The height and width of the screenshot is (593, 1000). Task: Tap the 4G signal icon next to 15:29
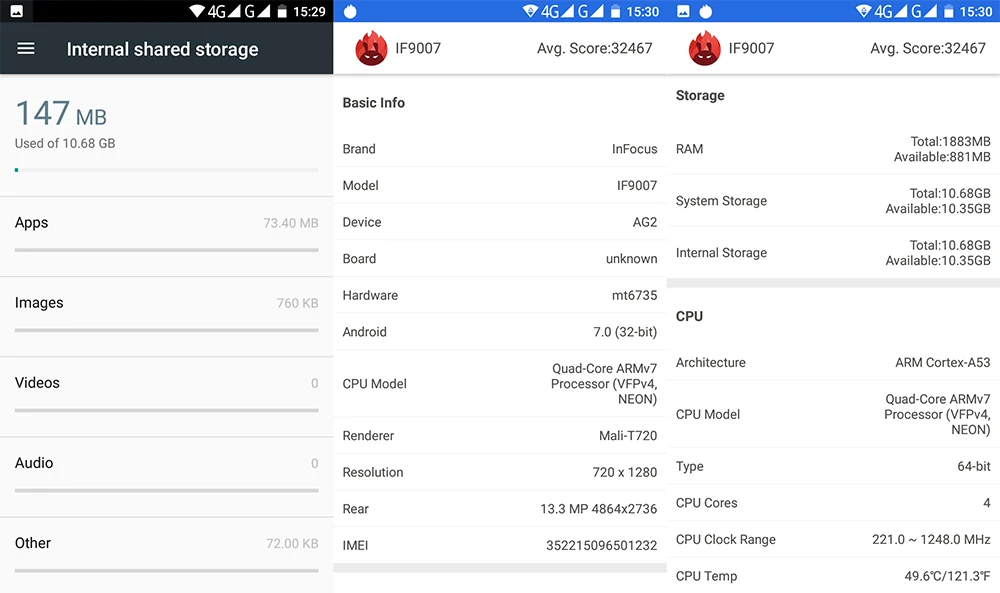[224, 11]
